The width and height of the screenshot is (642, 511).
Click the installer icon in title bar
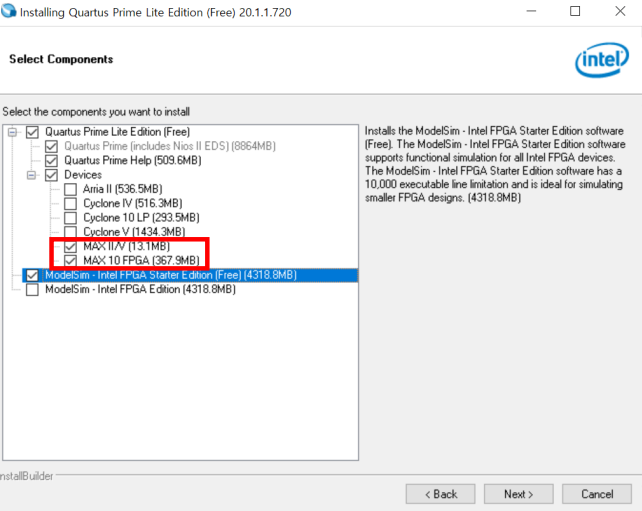click(9, 11)
